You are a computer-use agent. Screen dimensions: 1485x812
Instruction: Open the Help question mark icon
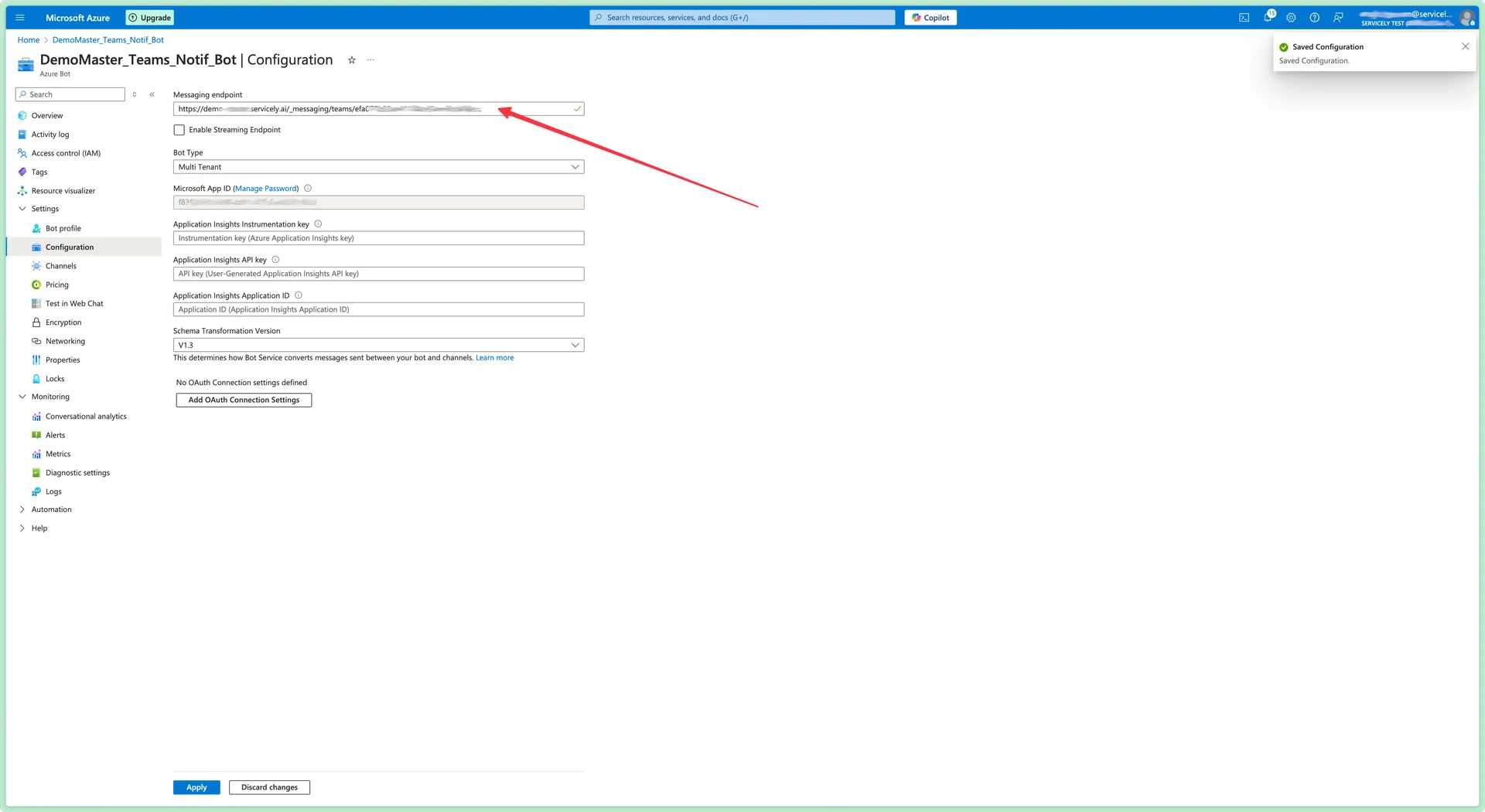tap(1314, 17)
